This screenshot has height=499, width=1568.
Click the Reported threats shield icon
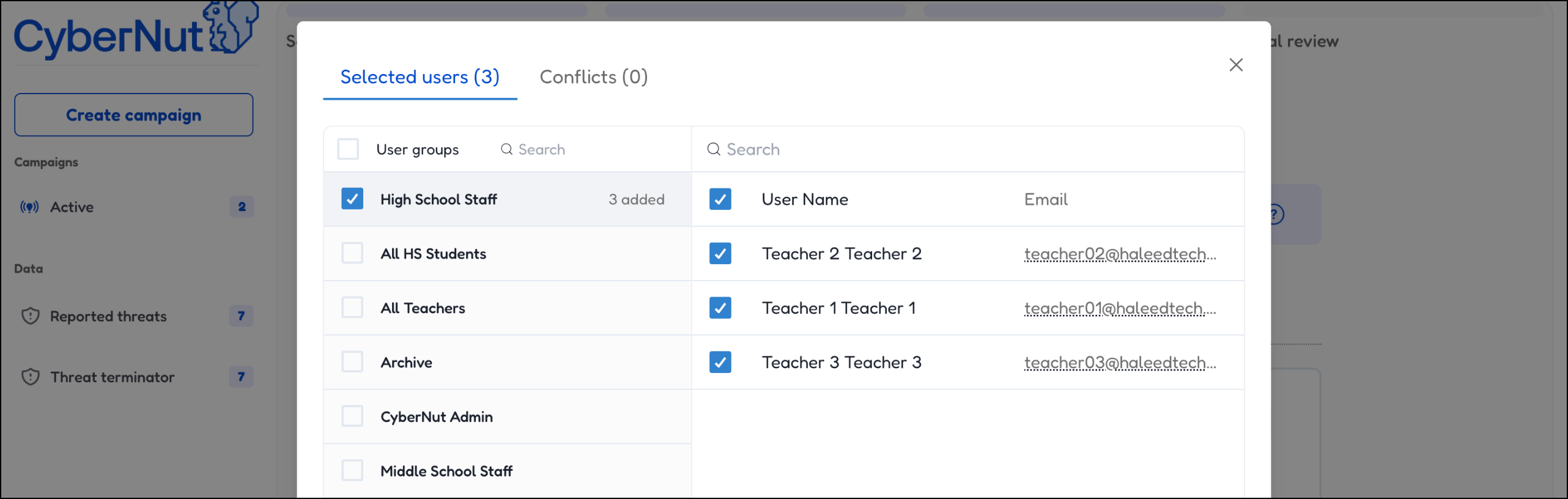point(31,316)
